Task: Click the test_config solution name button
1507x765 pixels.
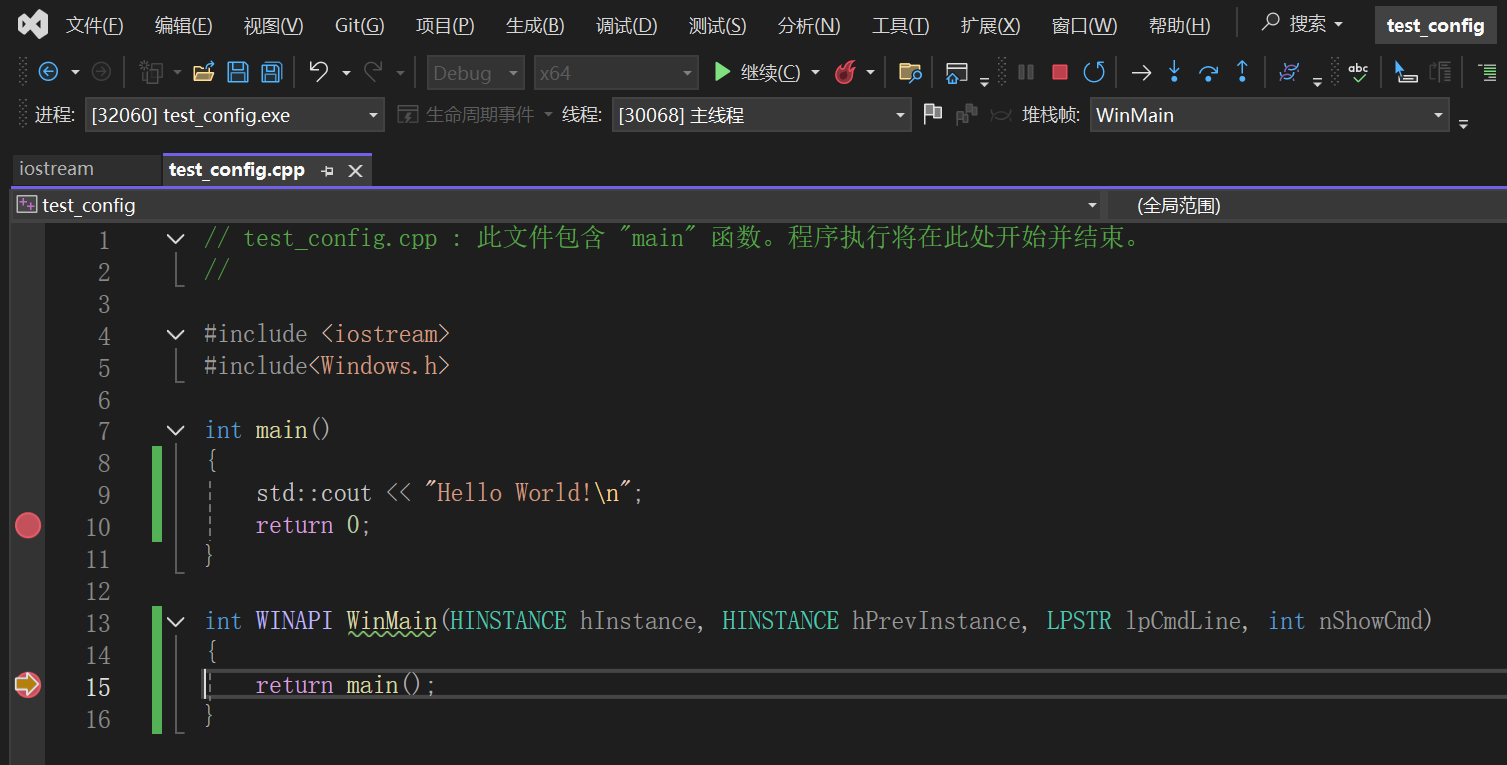Action: pos(1435,25)
